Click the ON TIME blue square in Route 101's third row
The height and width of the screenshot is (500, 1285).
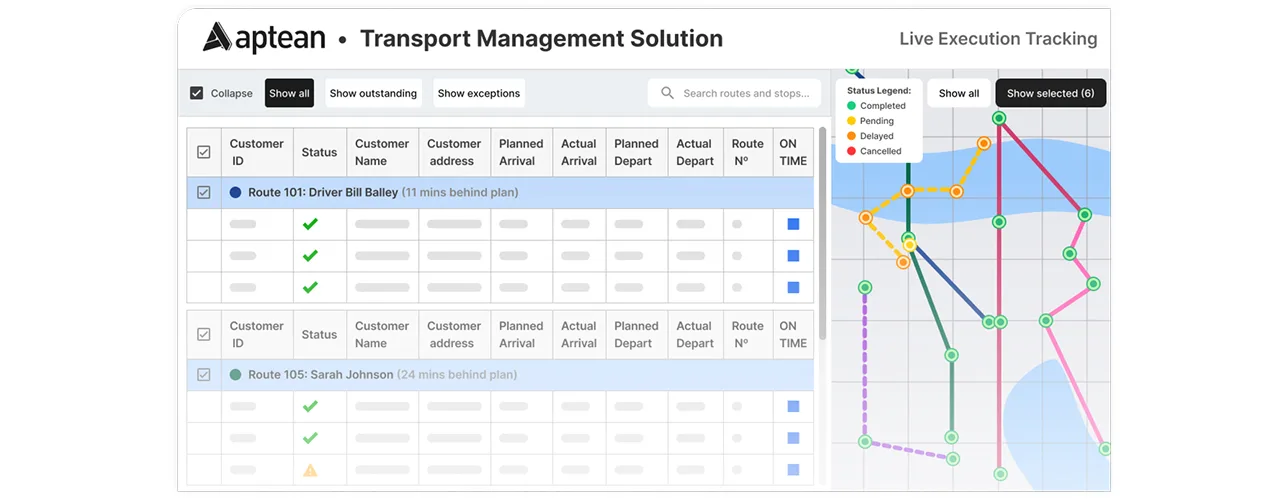793,287
